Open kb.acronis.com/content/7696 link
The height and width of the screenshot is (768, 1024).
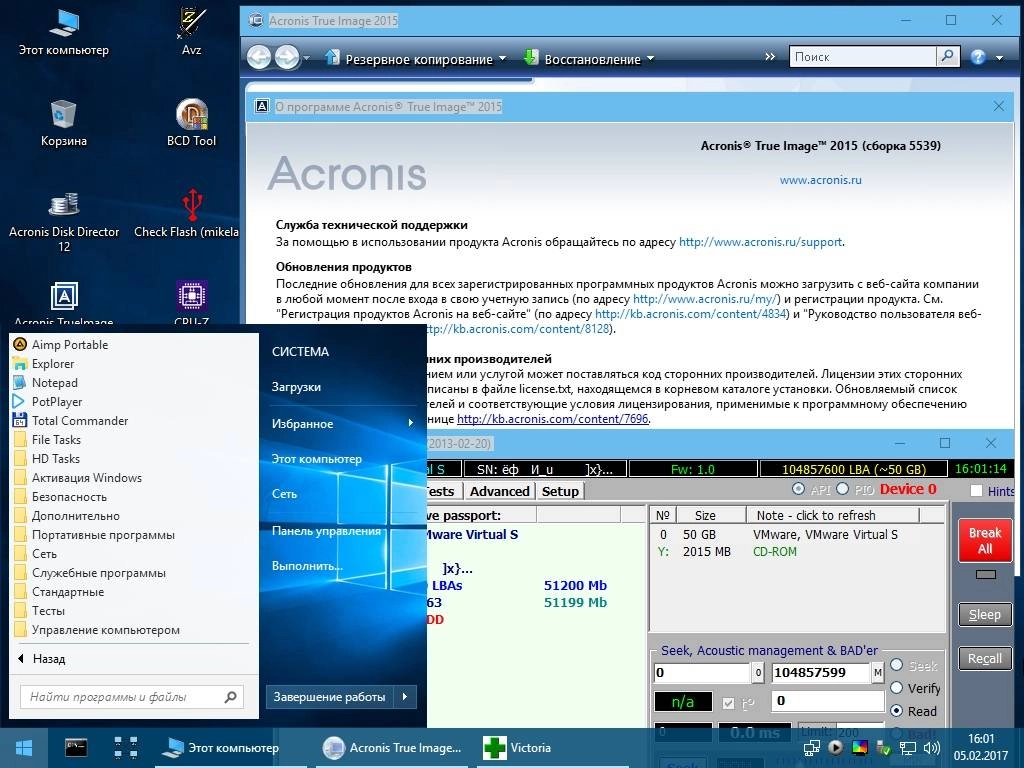552,419
